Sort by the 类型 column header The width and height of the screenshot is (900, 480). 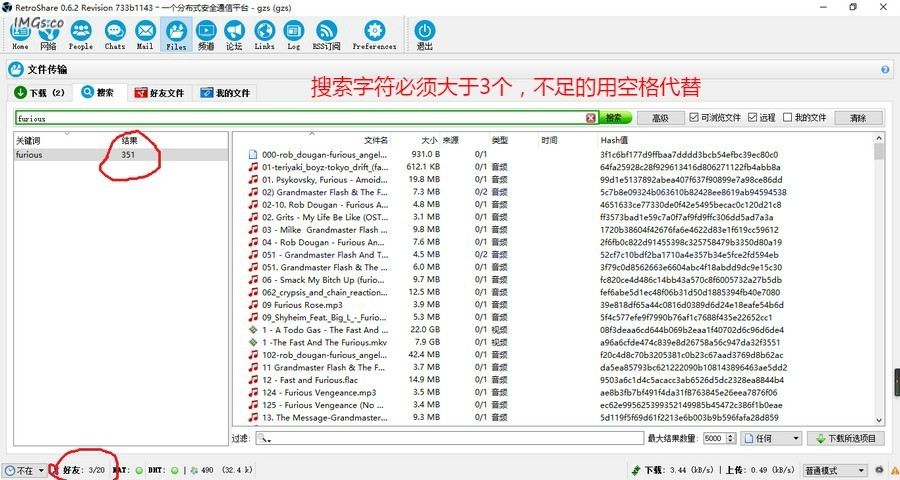(500, 140)
